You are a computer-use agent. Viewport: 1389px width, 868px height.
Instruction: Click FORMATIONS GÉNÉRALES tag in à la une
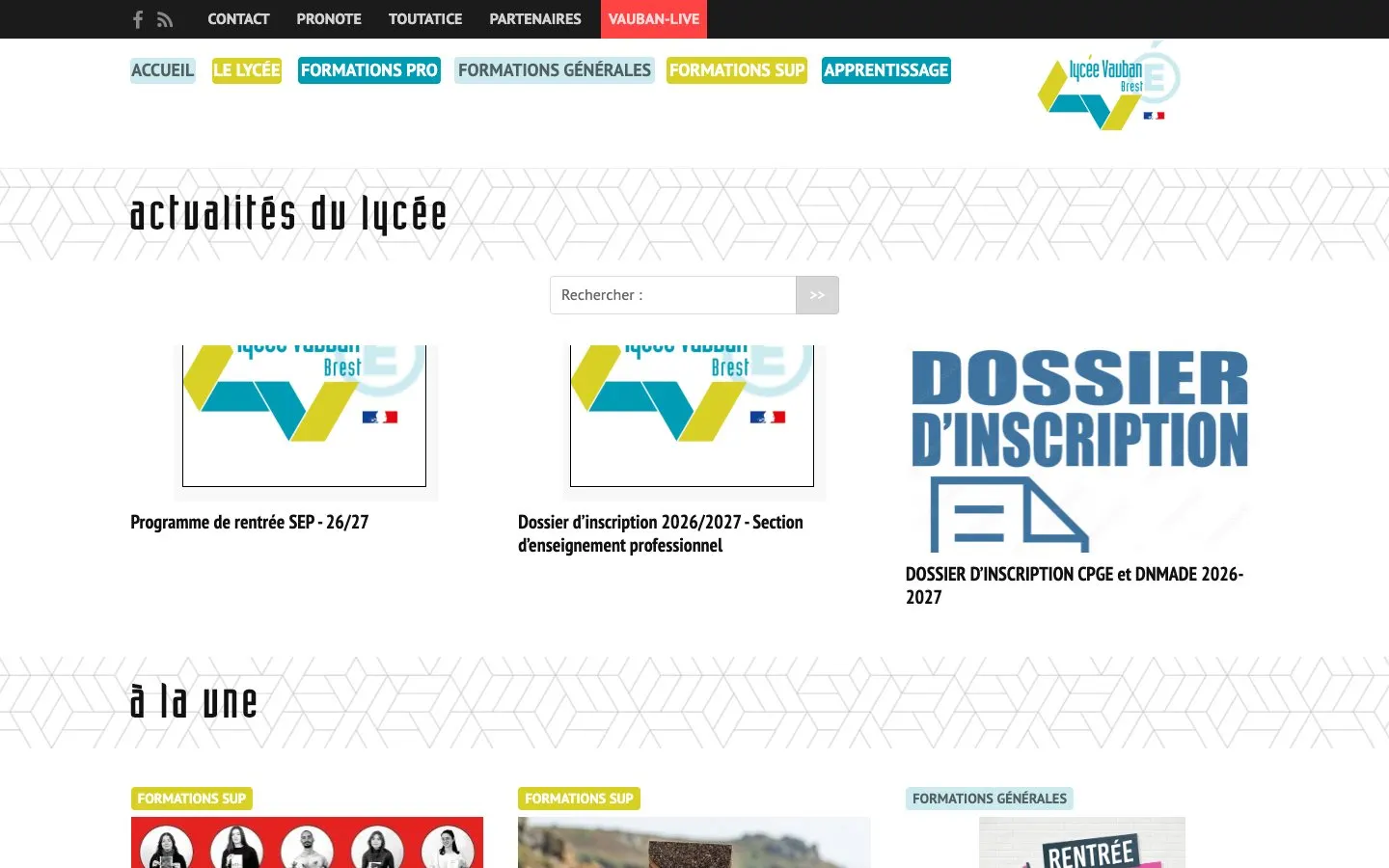990,799
